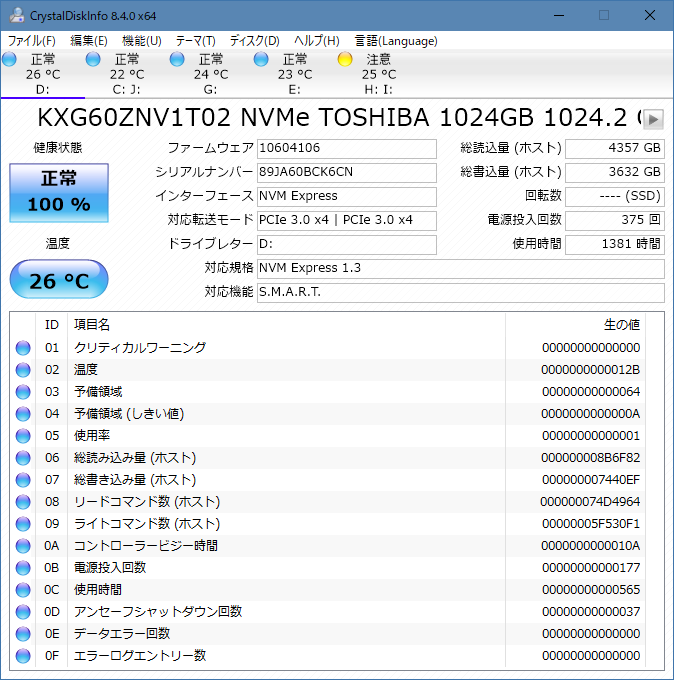Click blue status orb for drive D:
This screenshot has width=674, height=680.
pyautogui.click(x=9, y=59)
